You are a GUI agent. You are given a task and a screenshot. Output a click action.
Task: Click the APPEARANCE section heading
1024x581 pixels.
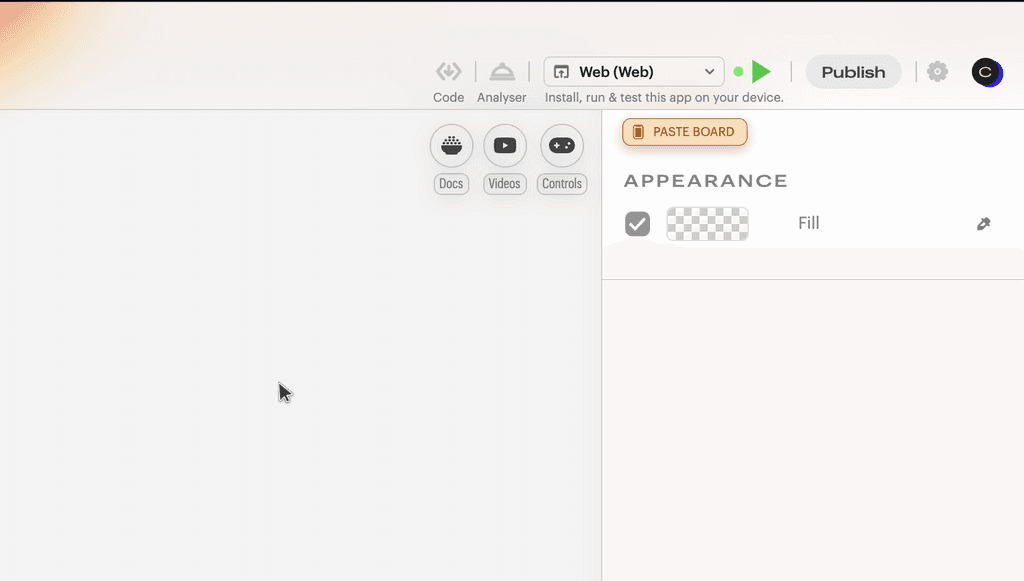tap(705, 180)
